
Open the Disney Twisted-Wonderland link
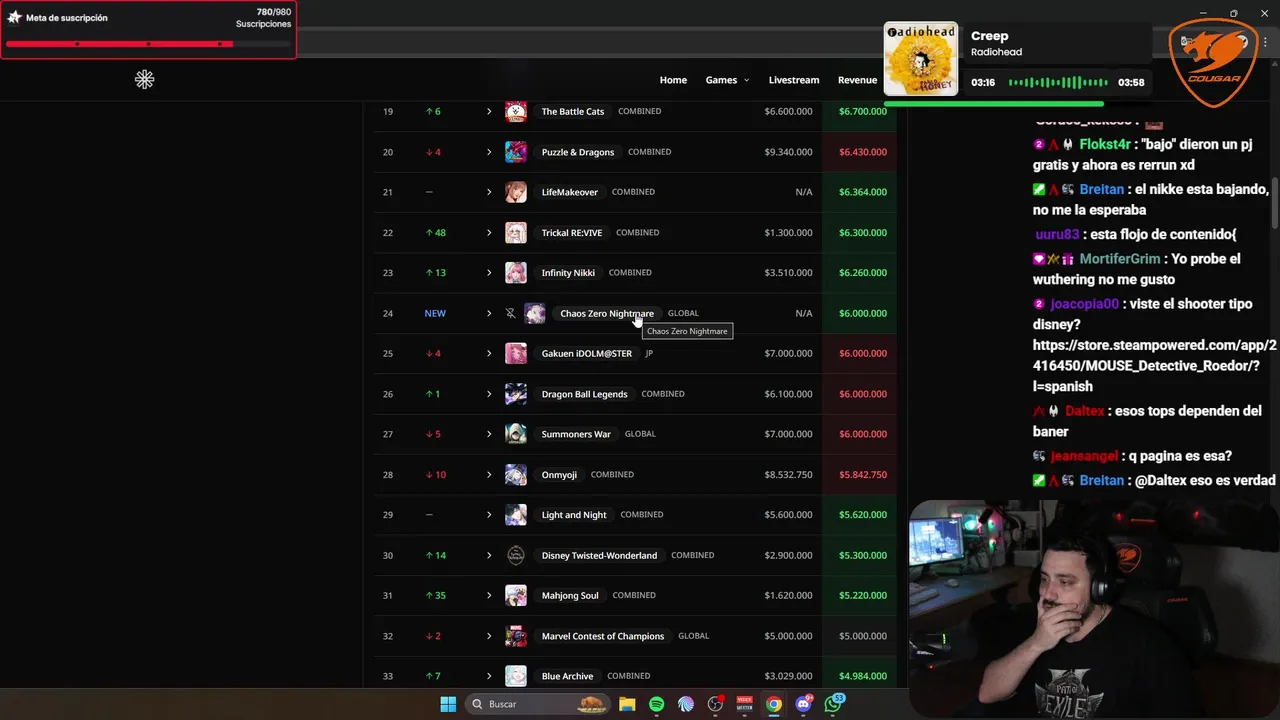click(x=599, y=555)
